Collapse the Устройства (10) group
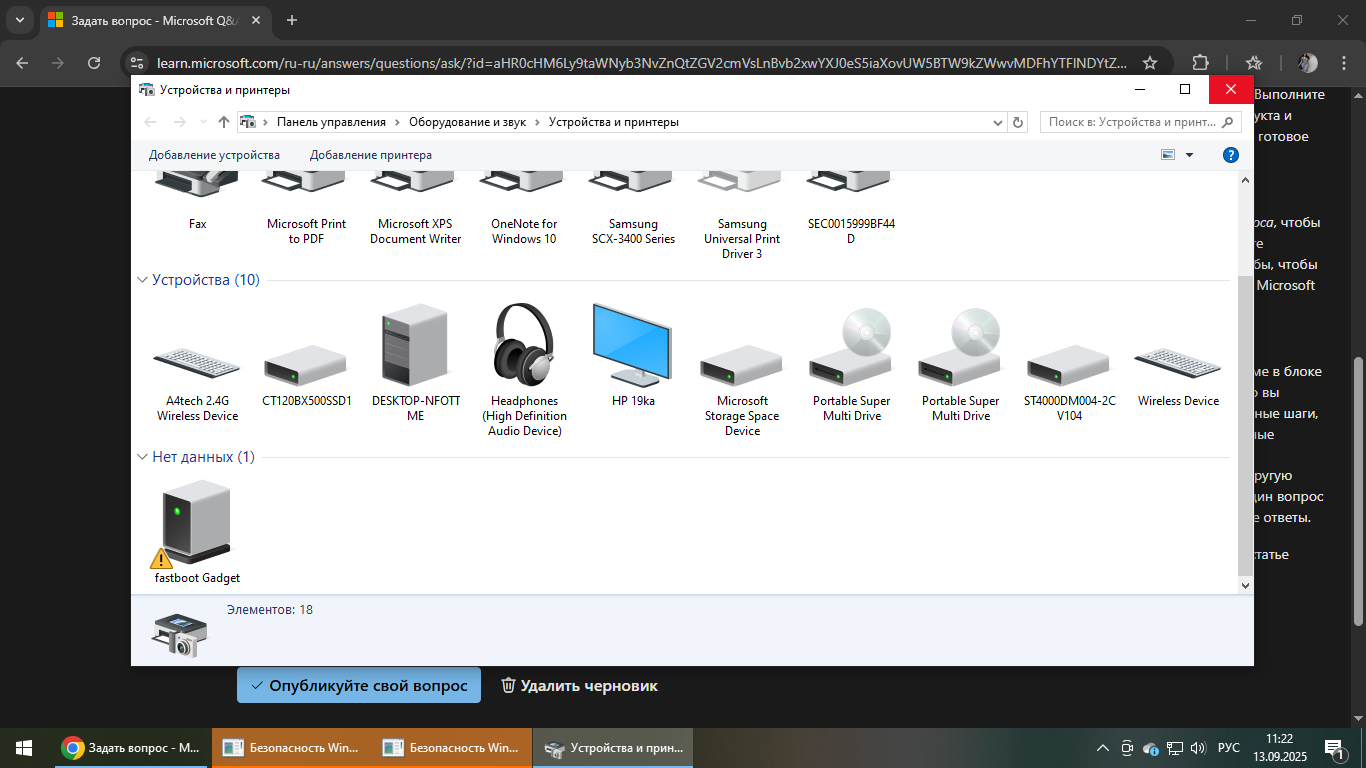 coord(141,280)
